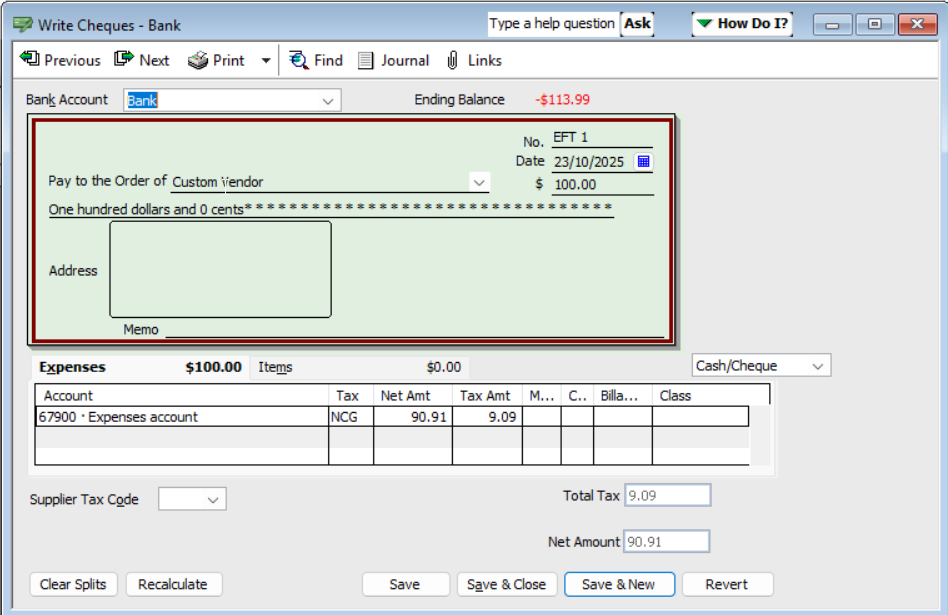The image size is (948, 615).
Task: Click the Memo line field
Action: tap(415, 329)
